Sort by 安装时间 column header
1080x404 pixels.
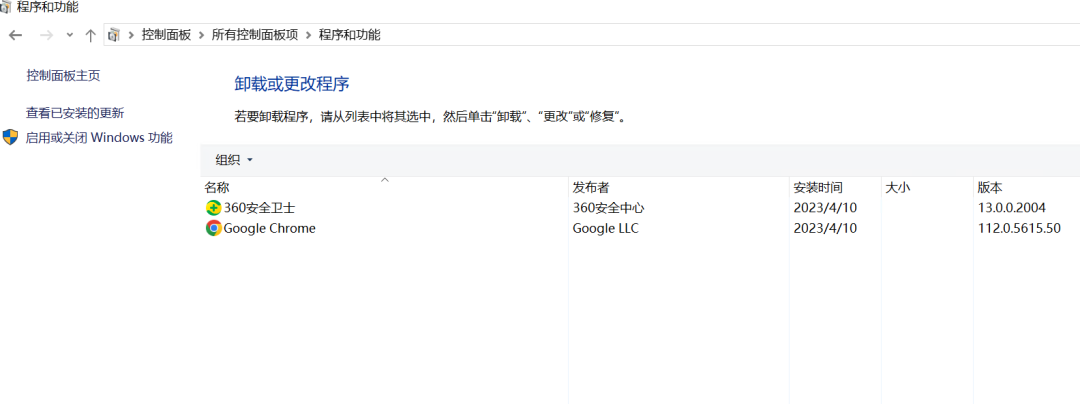tap(818, 187)
